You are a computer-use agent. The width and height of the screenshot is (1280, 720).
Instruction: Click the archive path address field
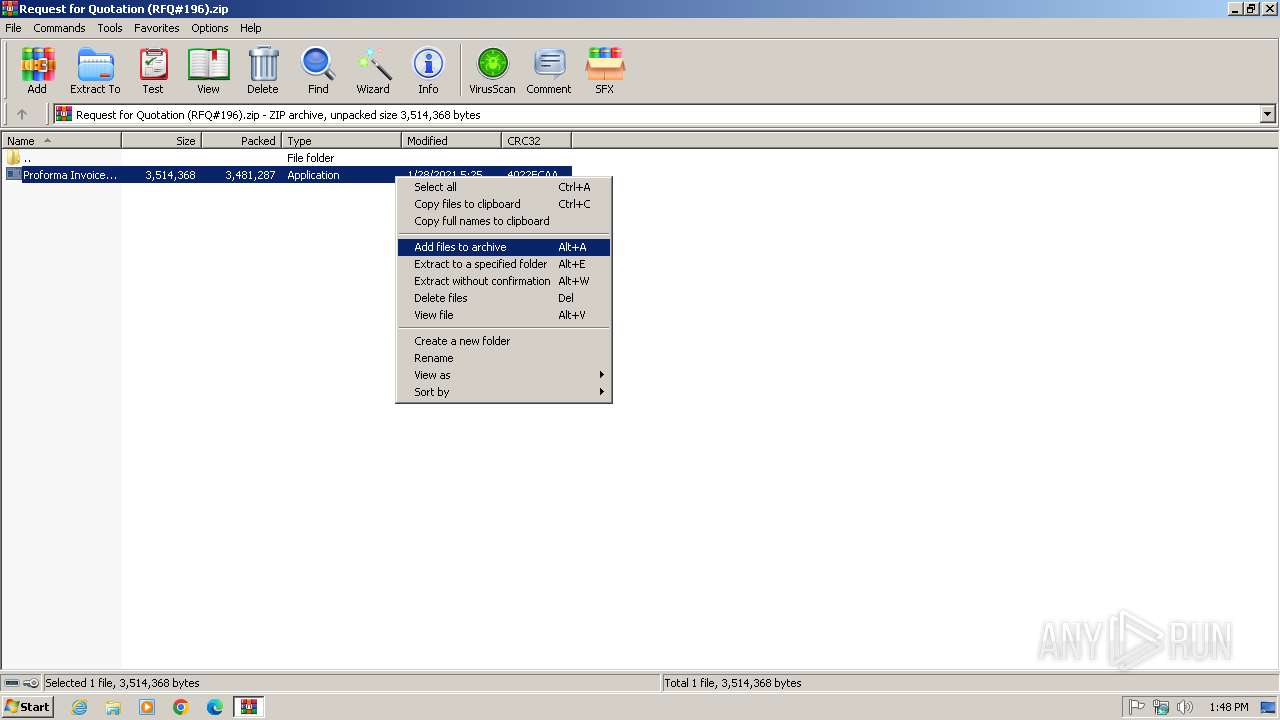(664, 114)
